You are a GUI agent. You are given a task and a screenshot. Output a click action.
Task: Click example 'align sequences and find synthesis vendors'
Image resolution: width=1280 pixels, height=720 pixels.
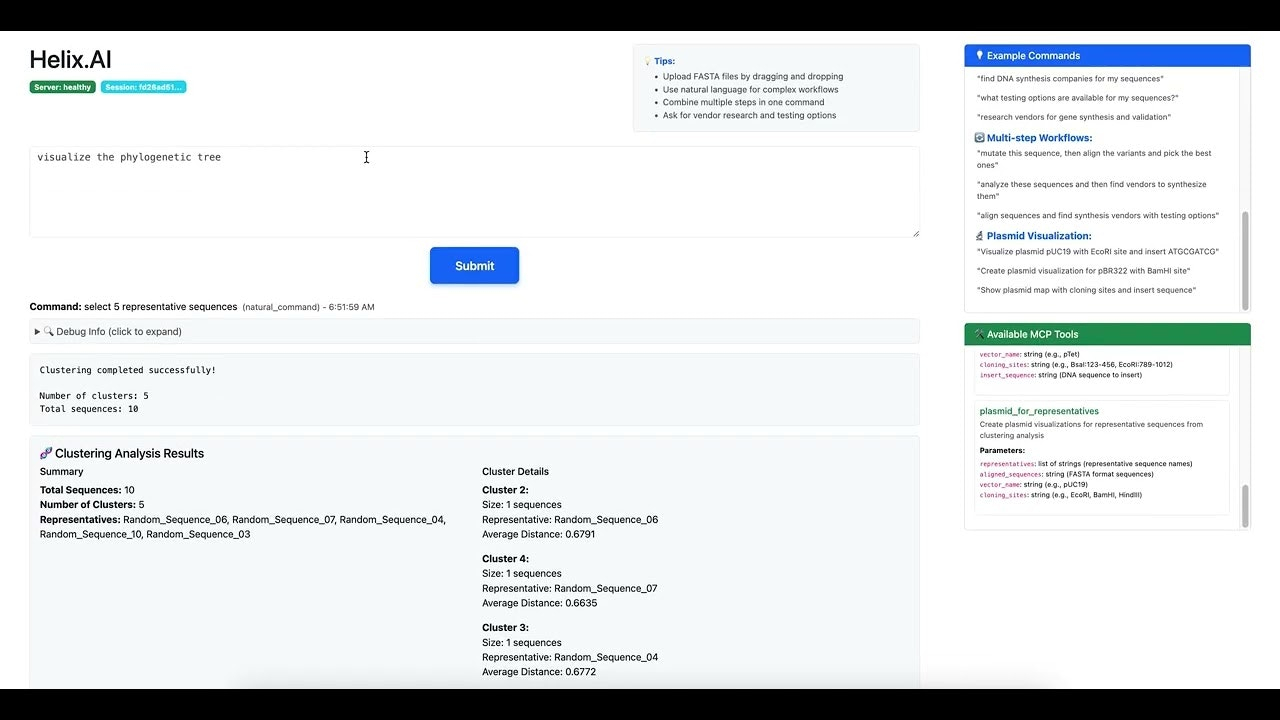click(x=1098, y=215)
